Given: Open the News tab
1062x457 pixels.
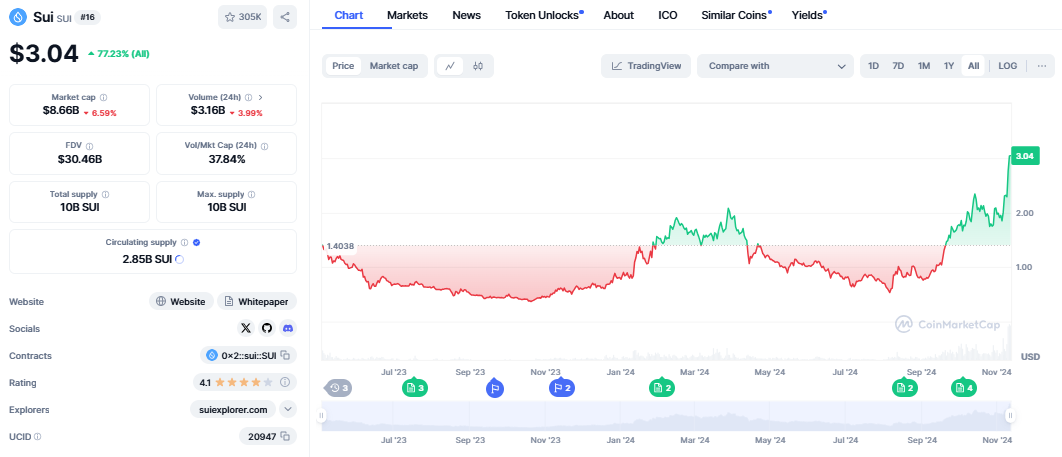Looking at the screenshot, I should click(467, 15).
